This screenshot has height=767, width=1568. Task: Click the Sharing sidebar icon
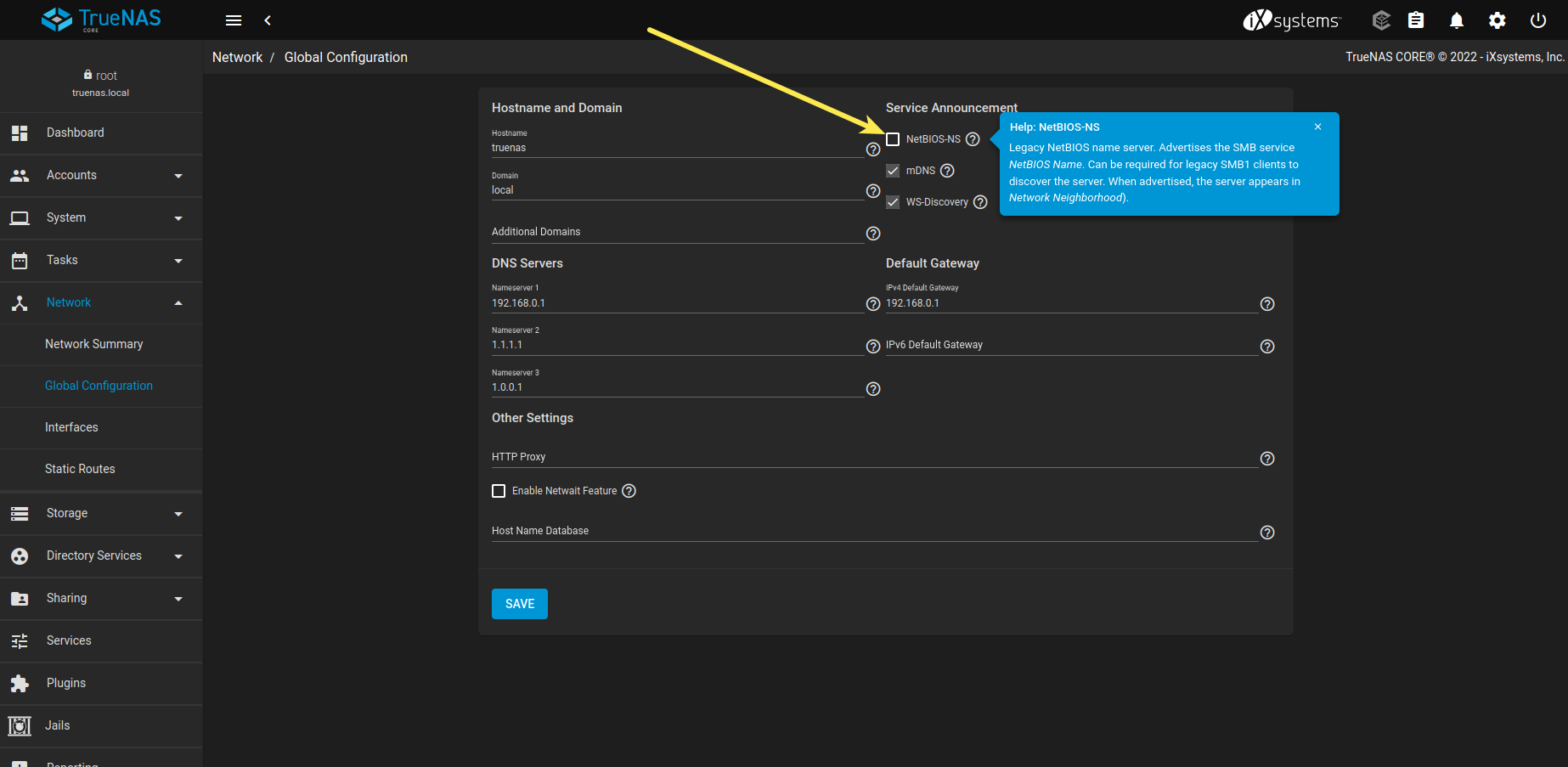click(20, 599)
